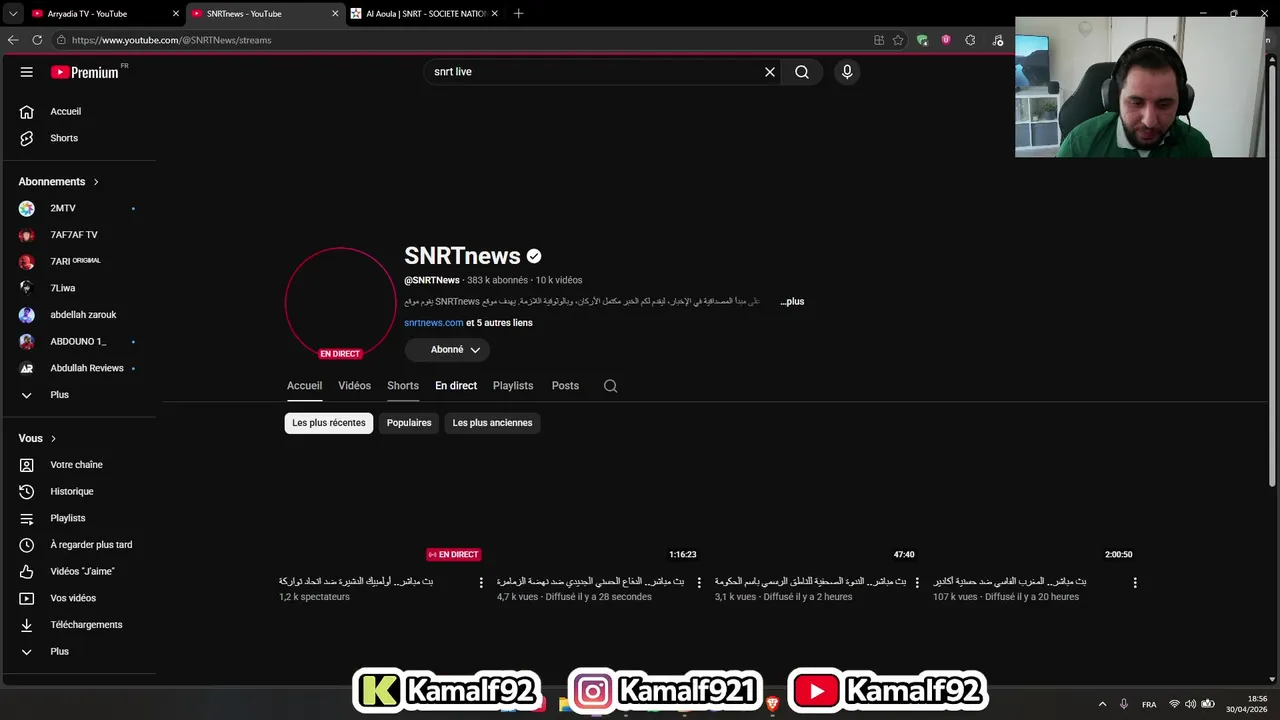Click the SNRTnews channel avatar

click(x=340, y=303)
